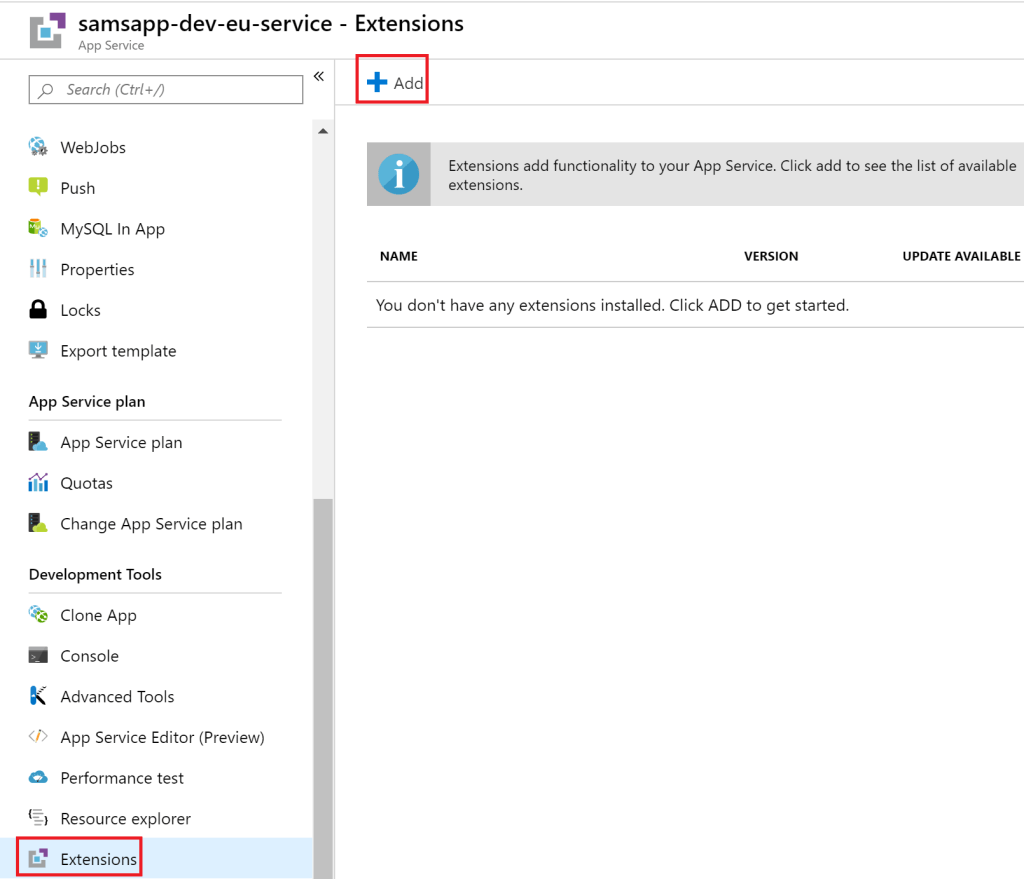
Task: Sort extensions by NAME column header
Action: pos(399,256)
